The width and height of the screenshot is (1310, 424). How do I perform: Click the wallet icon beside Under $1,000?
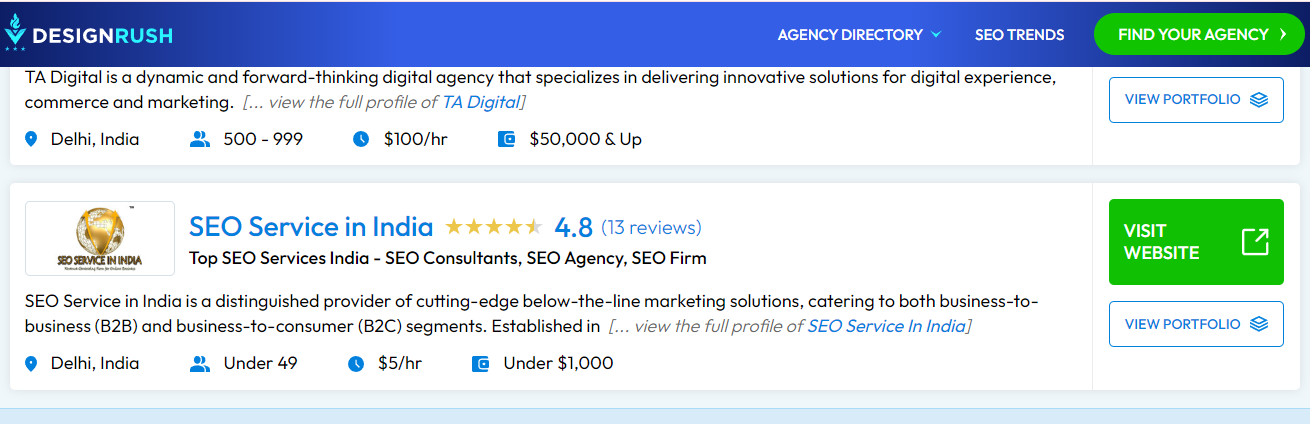[x=480, y=363]
